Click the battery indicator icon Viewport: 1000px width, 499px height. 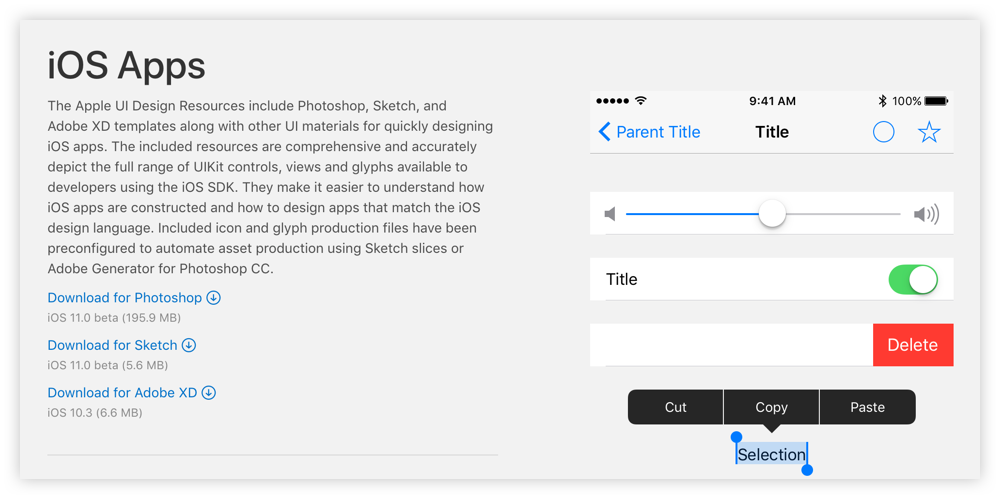[x=936, y=101]
